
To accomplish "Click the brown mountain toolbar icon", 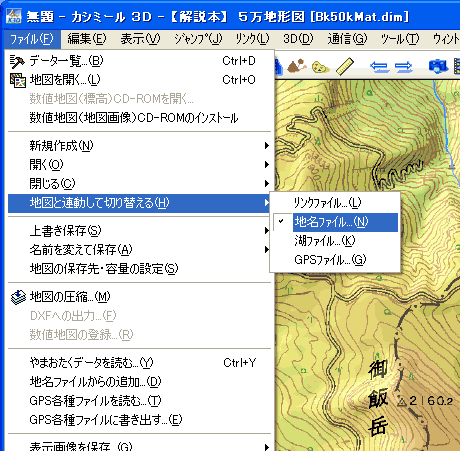I will [297, 66].
